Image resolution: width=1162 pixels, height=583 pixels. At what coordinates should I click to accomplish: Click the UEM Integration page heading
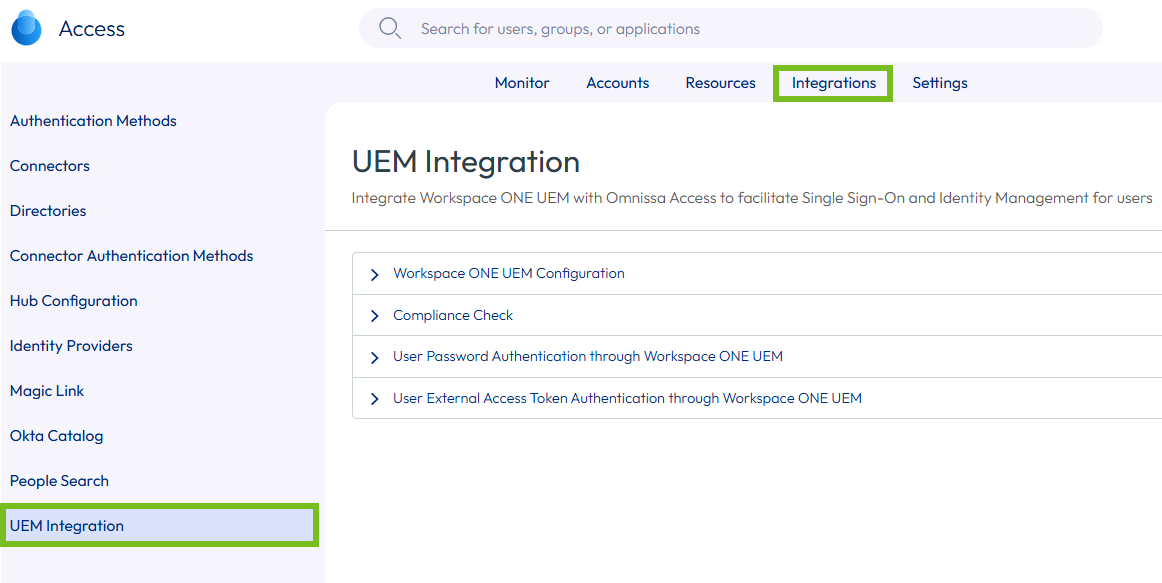coord(465,162)
